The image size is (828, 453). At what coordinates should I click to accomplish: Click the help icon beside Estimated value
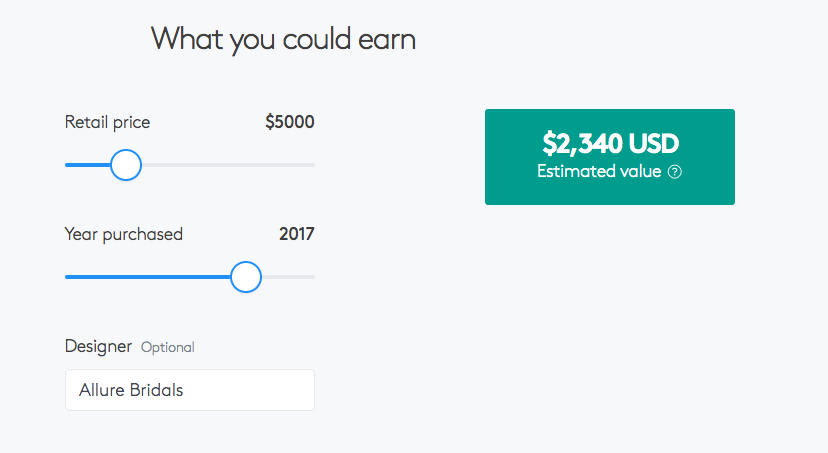[x=674, y=172]
